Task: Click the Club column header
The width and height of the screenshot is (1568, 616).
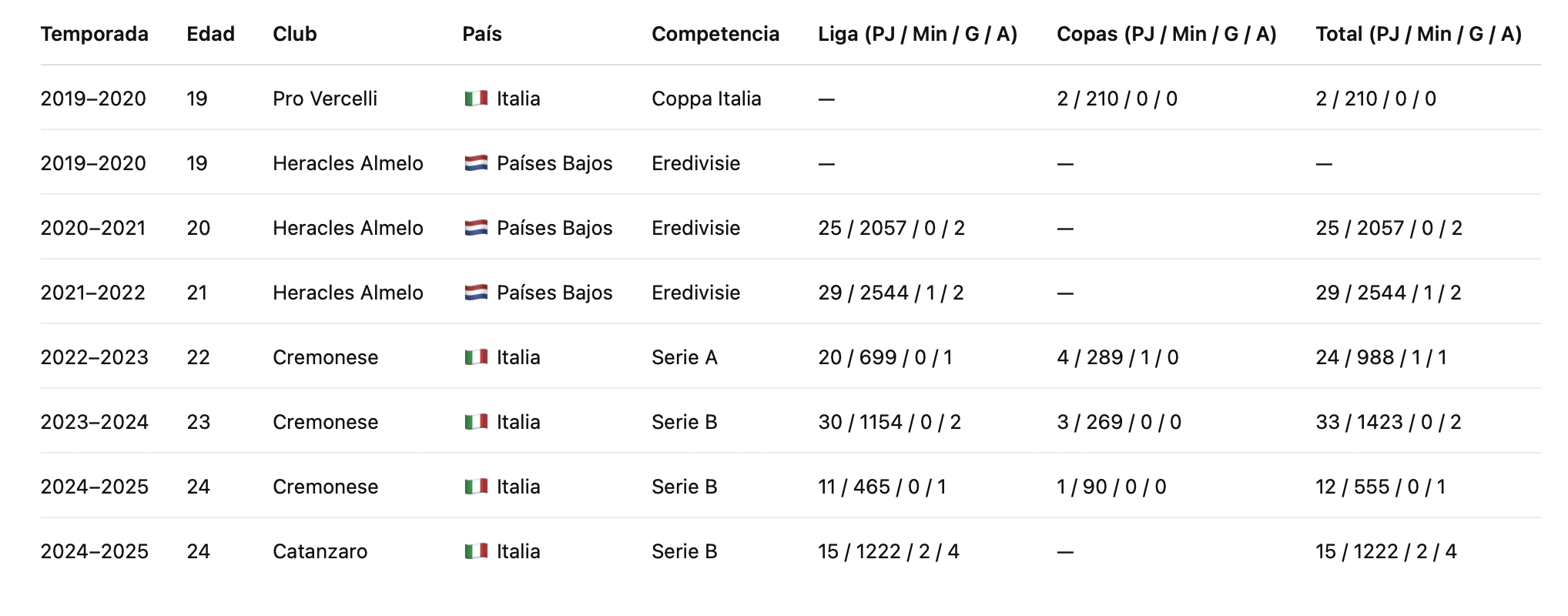Action: click(295, 34)
